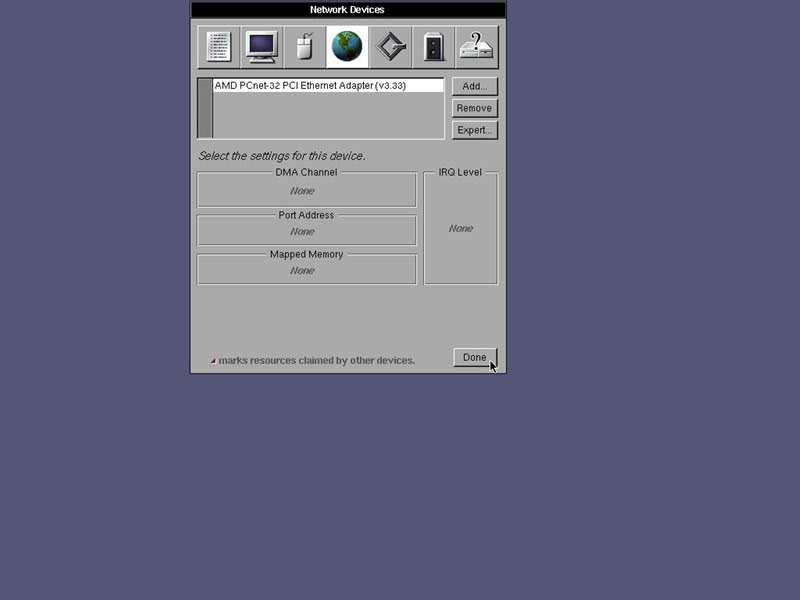800x600 pixels.
Task: Select the speaker audio devices icon
Action: coord(433,47)
